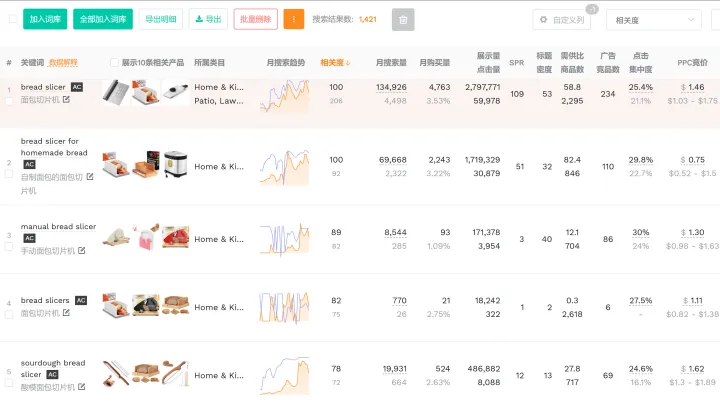The height and width of the screenshot is (403, 720).
Task: Click AC badge beside bread slicer
Action: click(x=77, y=87)
